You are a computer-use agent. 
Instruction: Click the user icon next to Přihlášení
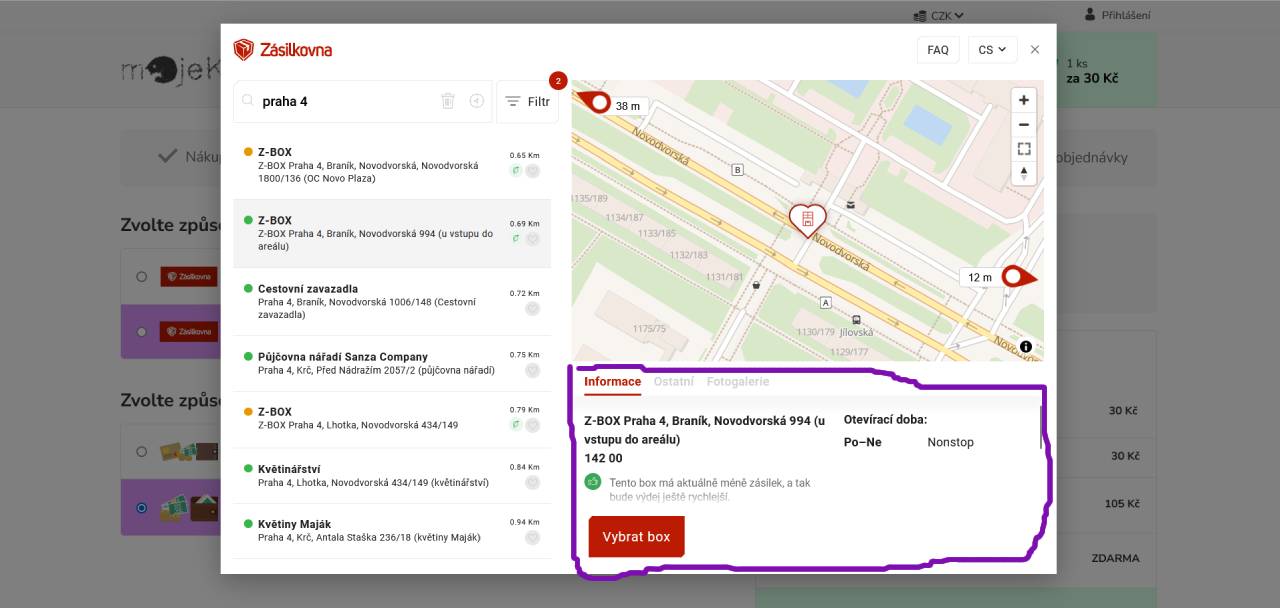1090,15
